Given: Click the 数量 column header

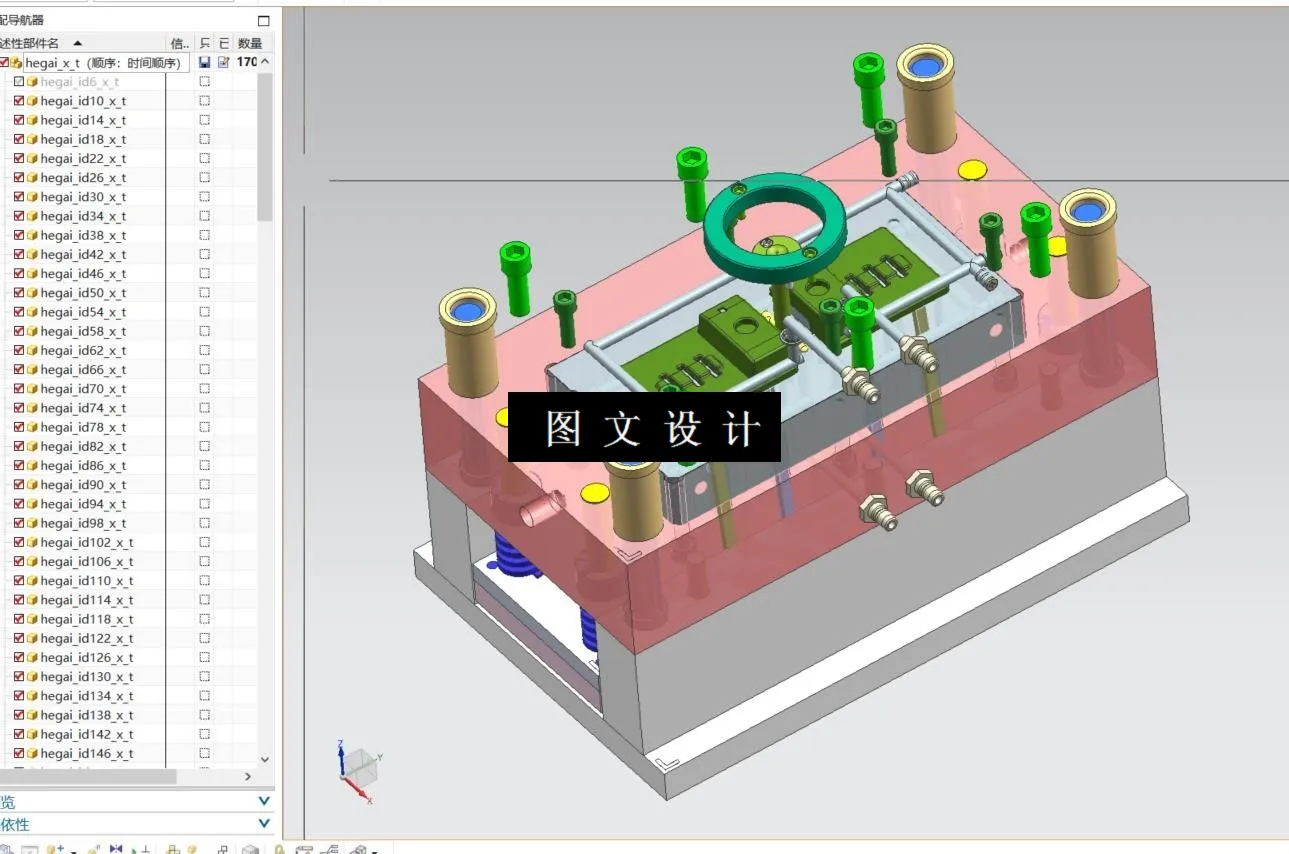Looking at the screenshot, I should (250, 43).
